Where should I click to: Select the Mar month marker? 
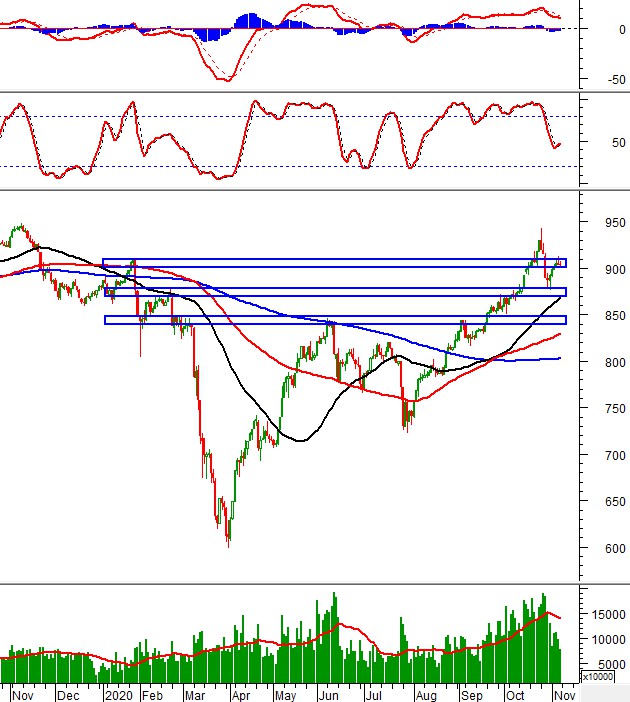(x=194, y=692)
